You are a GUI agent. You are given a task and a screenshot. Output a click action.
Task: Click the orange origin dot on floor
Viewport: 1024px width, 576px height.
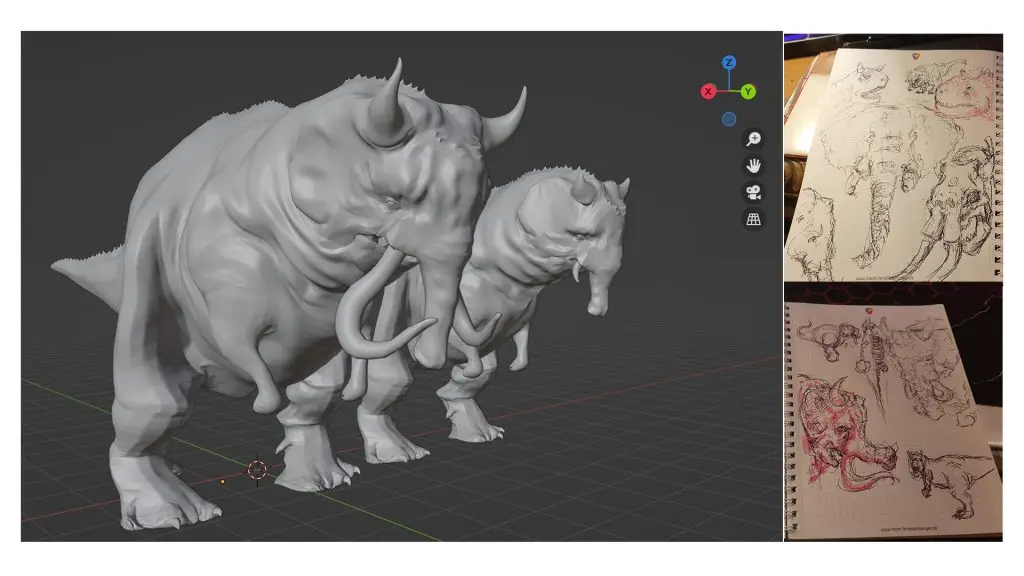(222, 482)
